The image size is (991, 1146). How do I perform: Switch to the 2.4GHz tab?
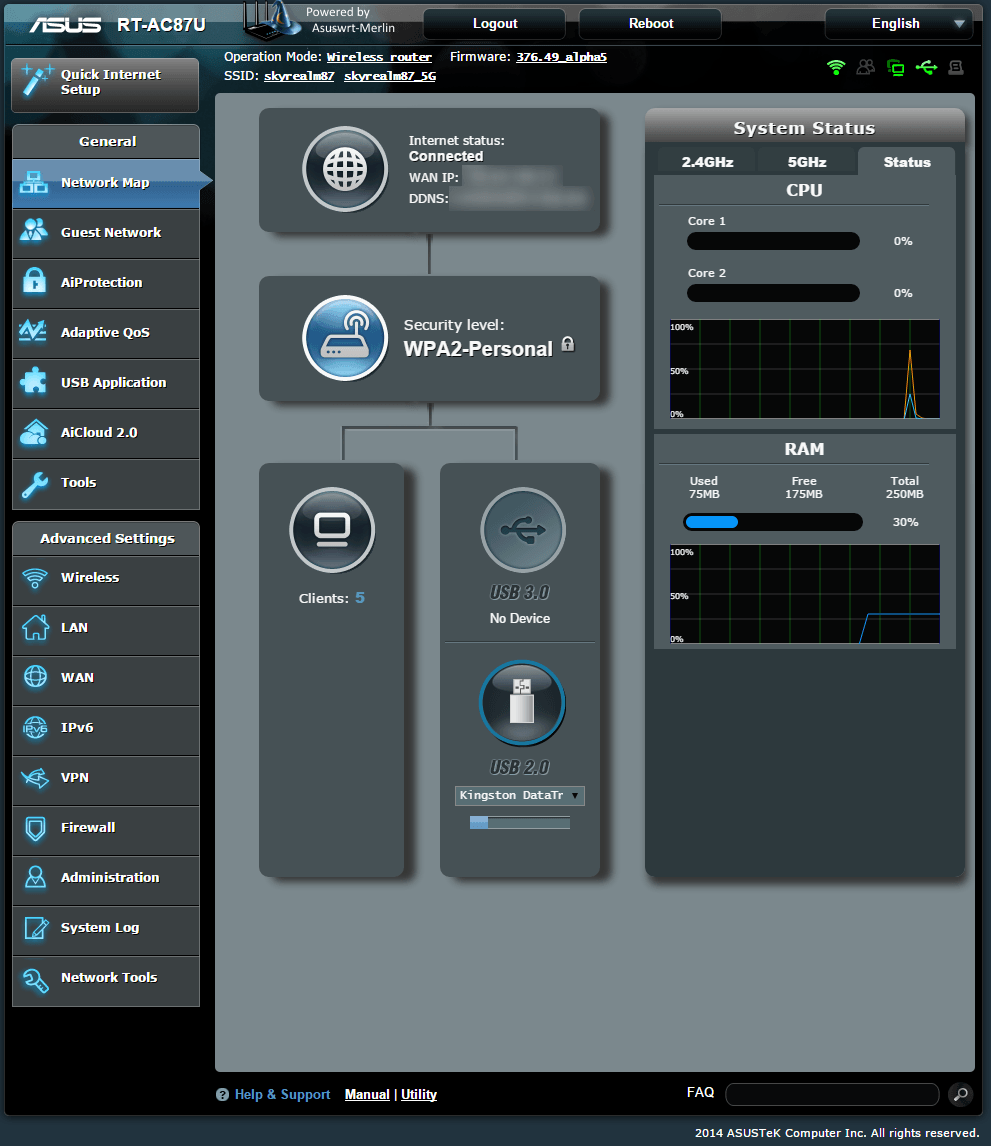tap(707, 162)
